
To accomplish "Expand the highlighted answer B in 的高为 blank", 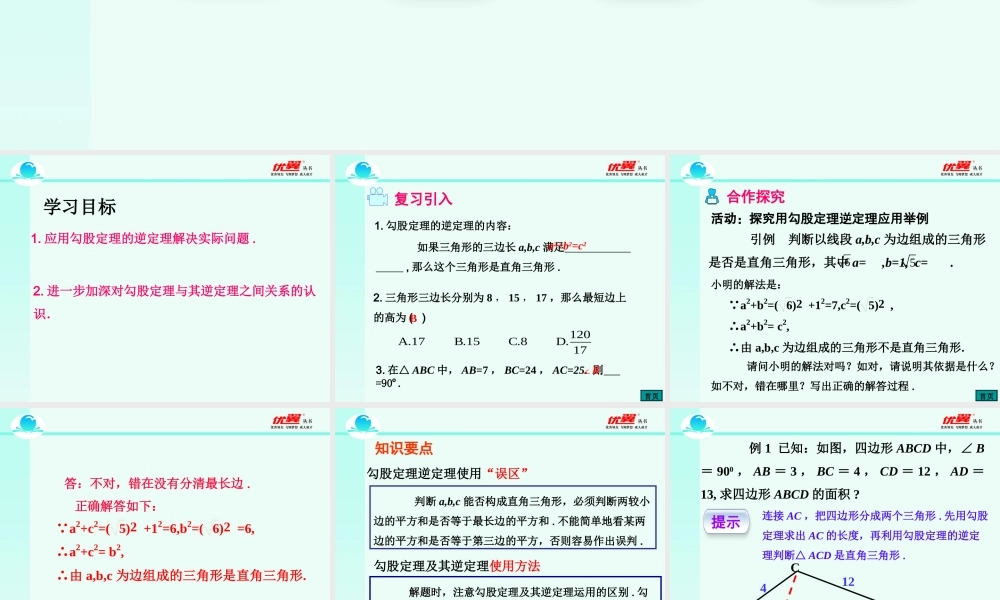I will click(414, 318).
